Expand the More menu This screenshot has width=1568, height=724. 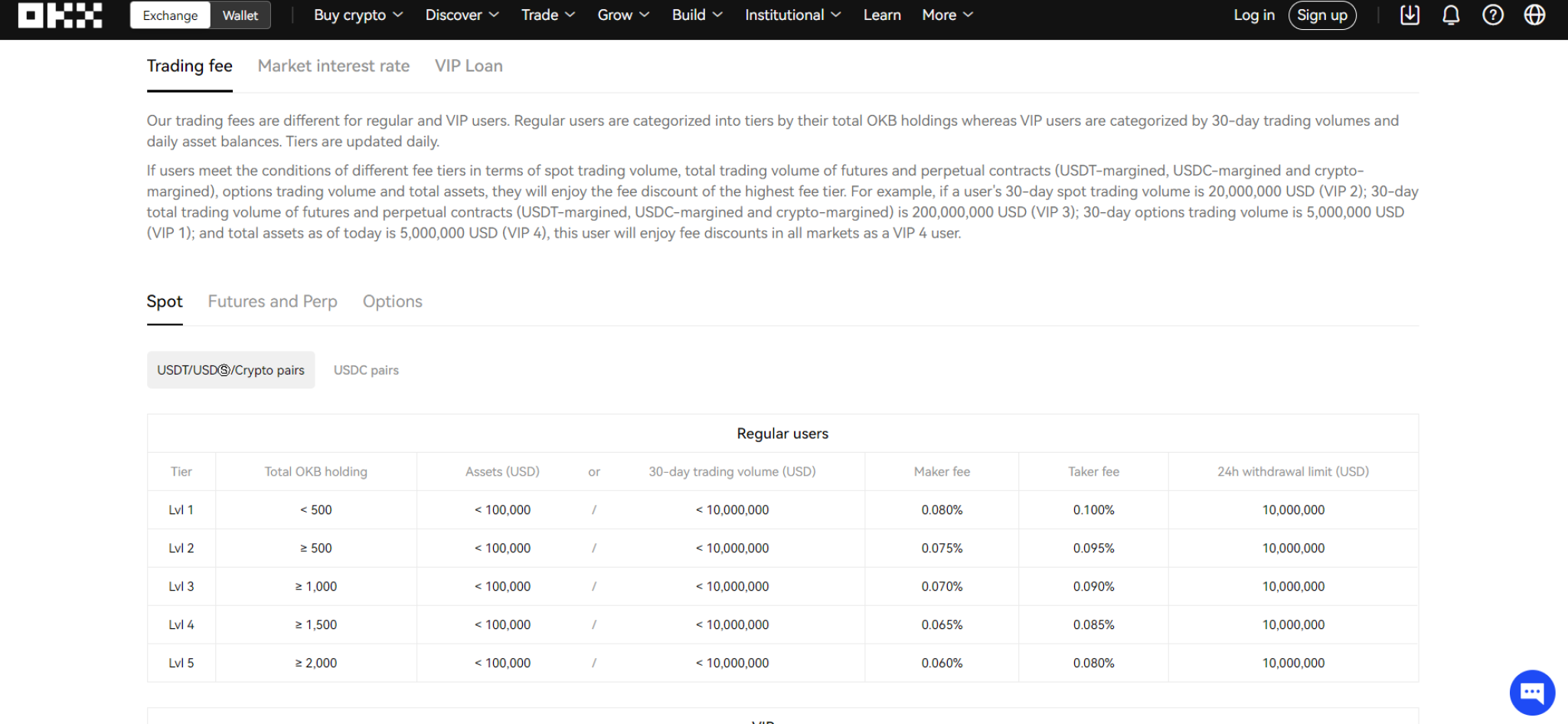pyautogui.click(x=940, y=15)
